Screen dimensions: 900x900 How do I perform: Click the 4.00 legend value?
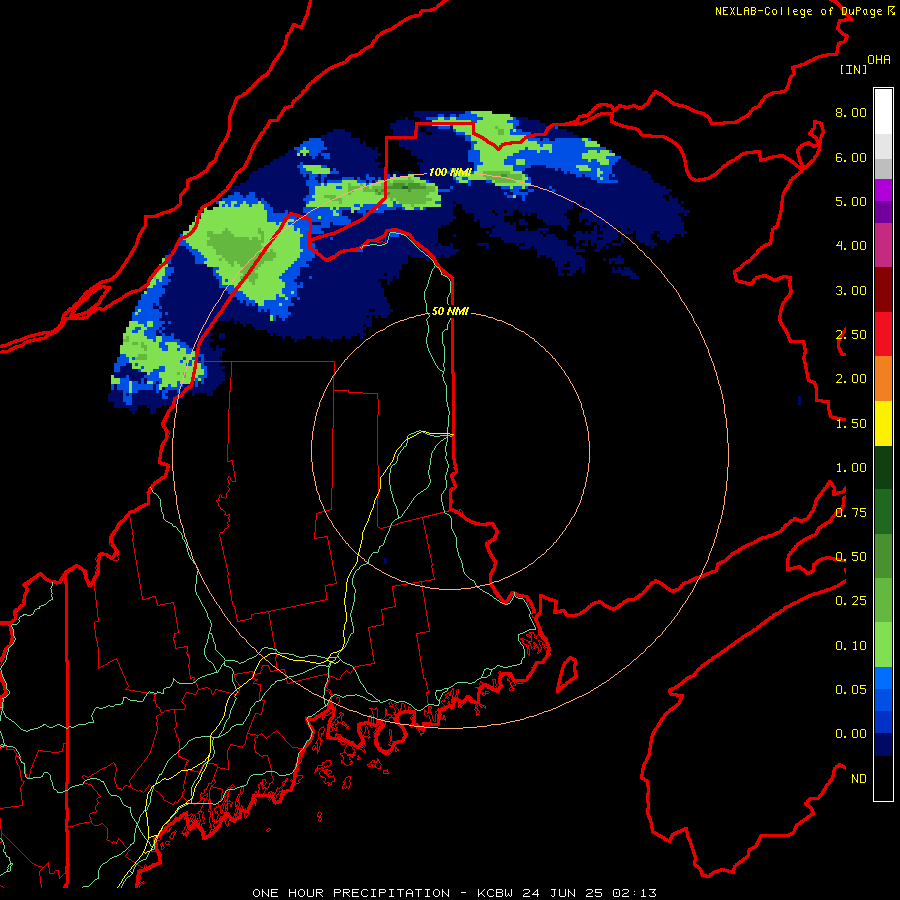point(851,246)
